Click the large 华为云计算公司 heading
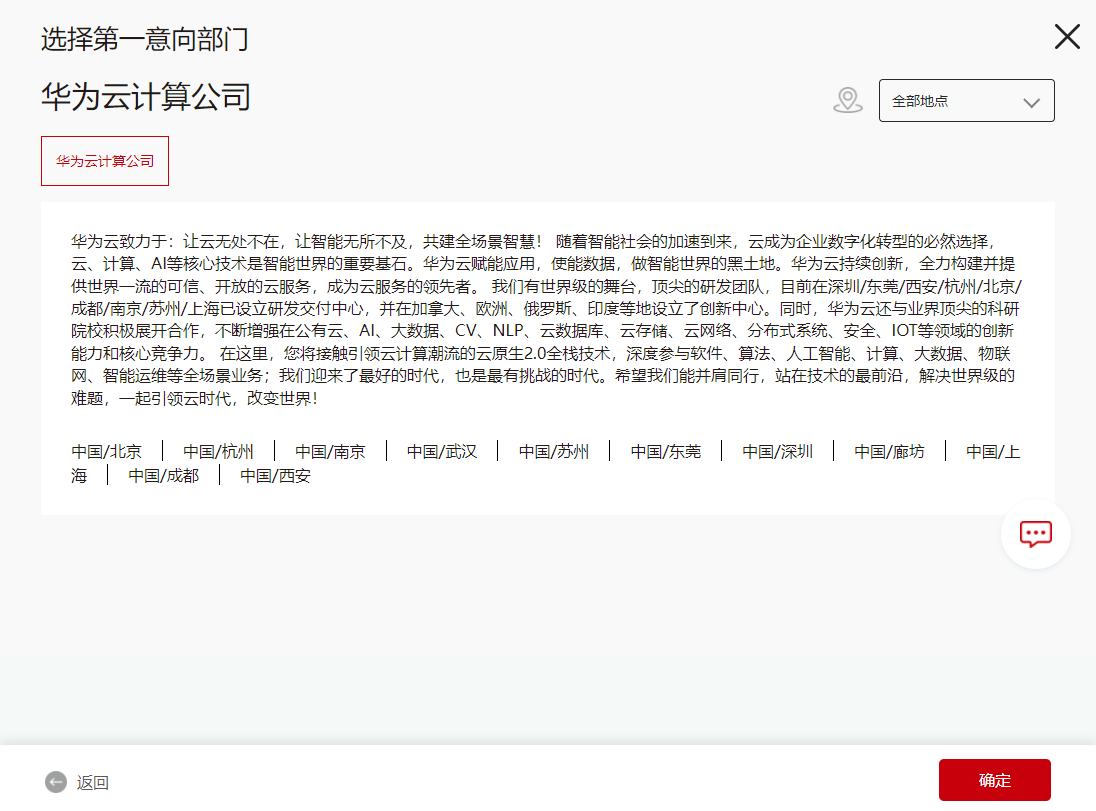The image size is (1096, 811). pyautogui.click(x=145, y=96)
